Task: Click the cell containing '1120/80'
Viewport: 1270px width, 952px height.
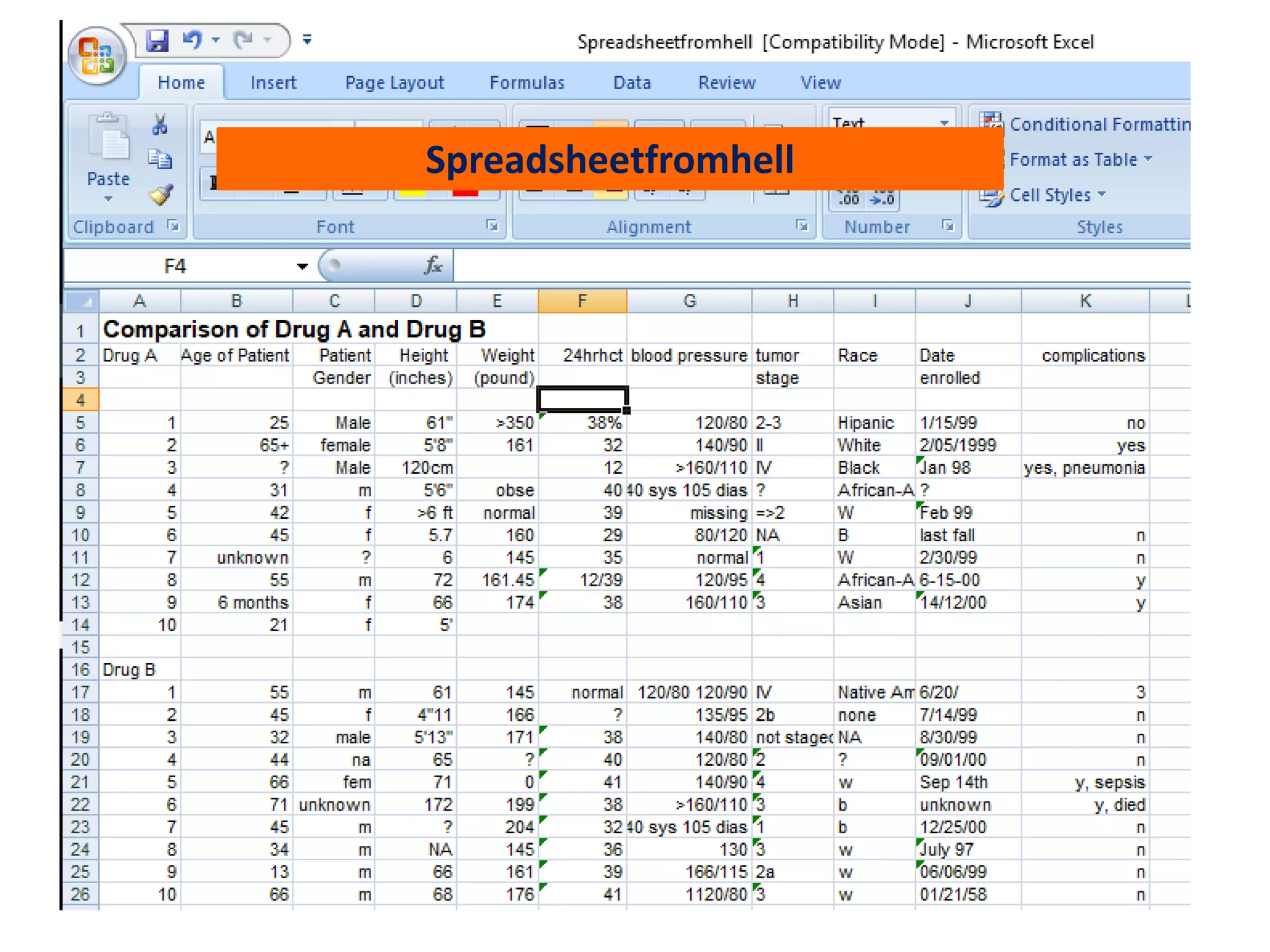Action: click(689, 894)
